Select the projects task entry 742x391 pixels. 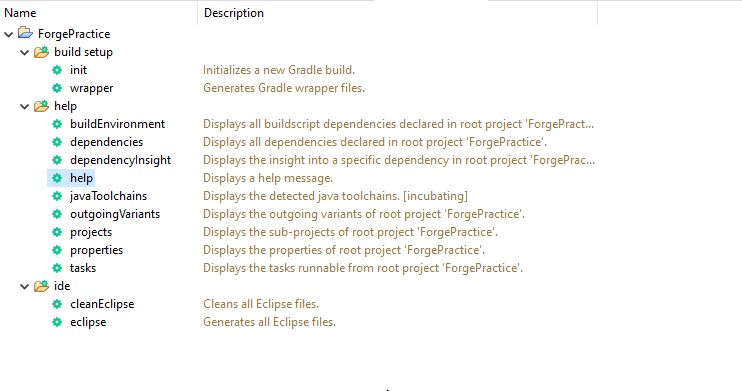[x=91, y=232]
